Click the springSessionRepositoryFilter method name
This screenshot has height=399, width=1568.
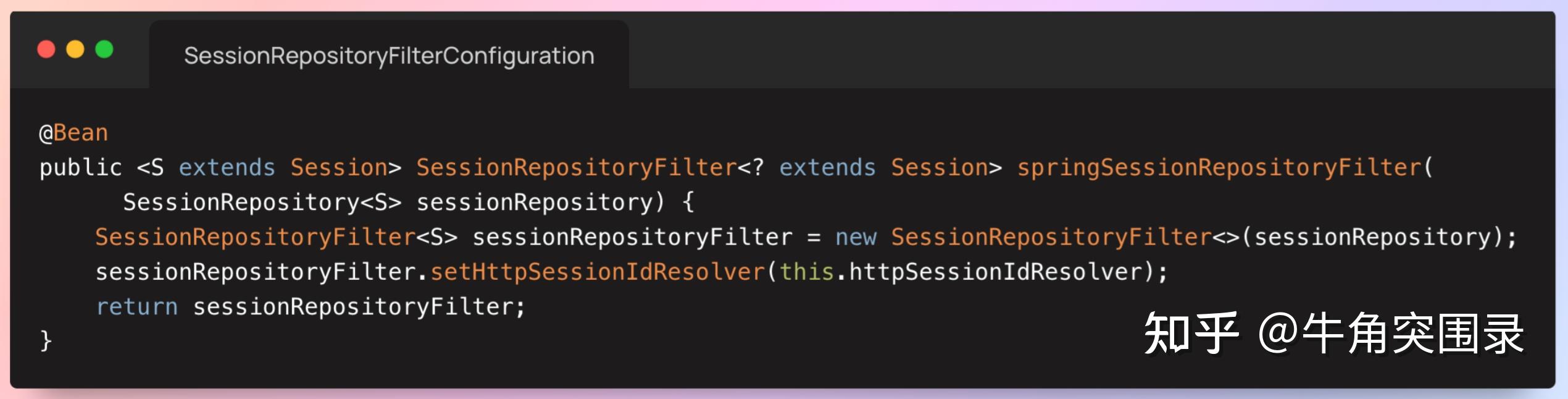coord(1219,167)
